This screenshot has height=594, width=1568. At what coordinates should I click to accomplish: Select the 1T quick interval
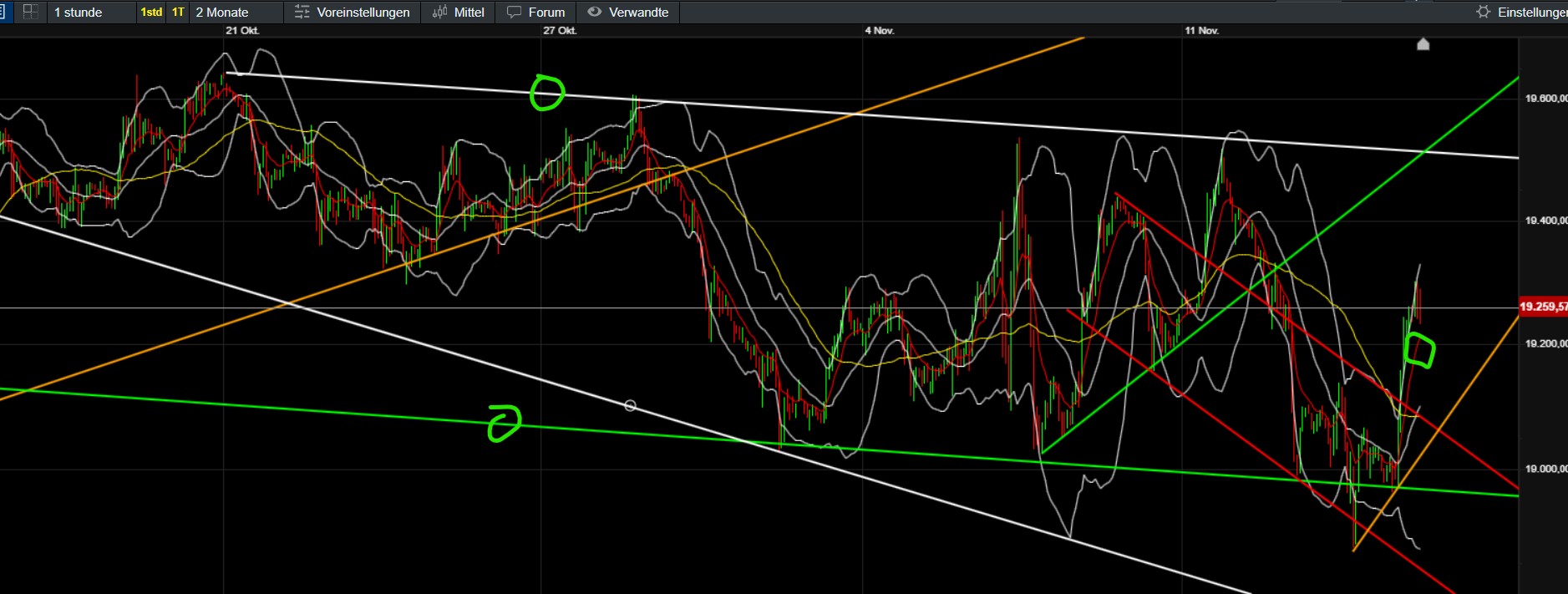pyautogui.click(x=178, y=12)
